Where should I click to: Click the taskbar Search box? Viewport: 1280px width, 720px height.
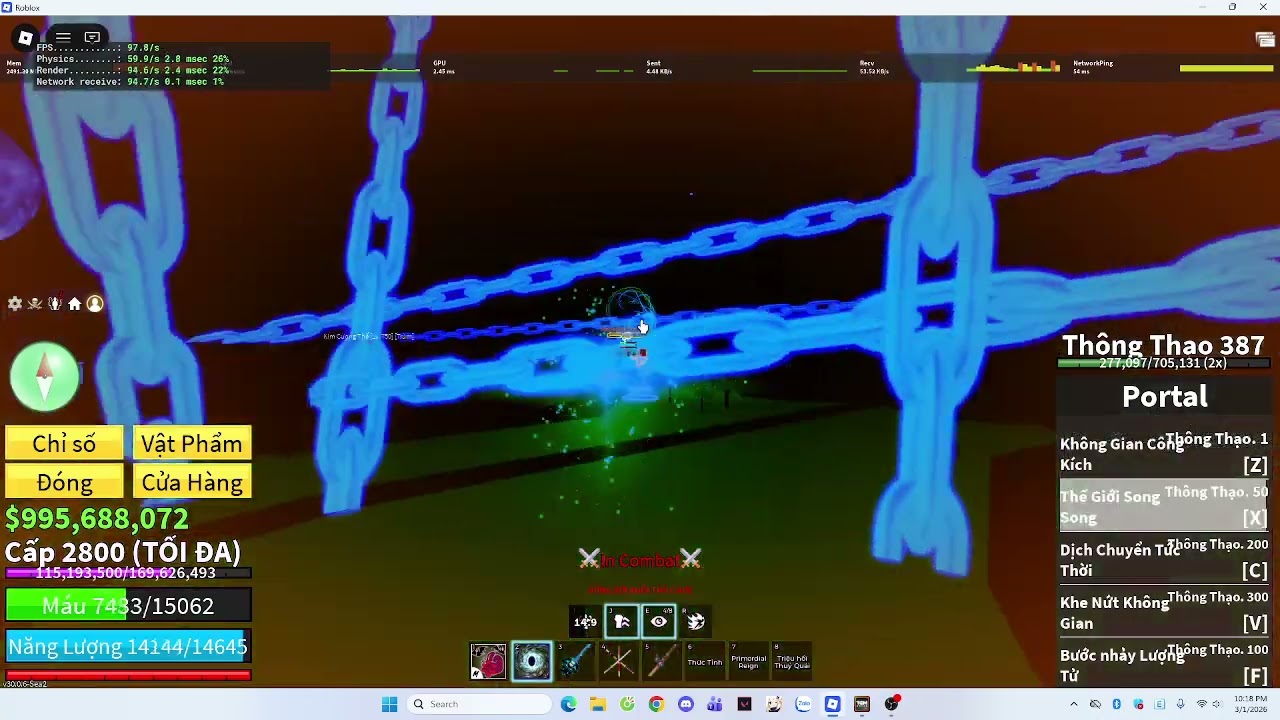coord(481,704)
